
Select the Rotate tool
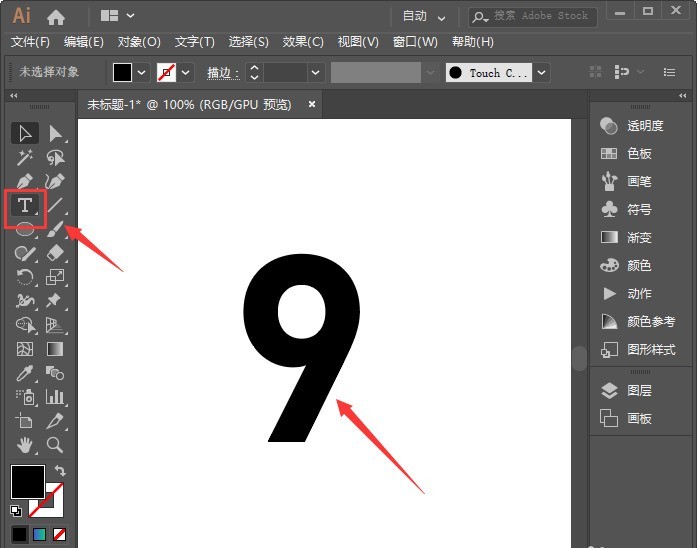(25, 277)
